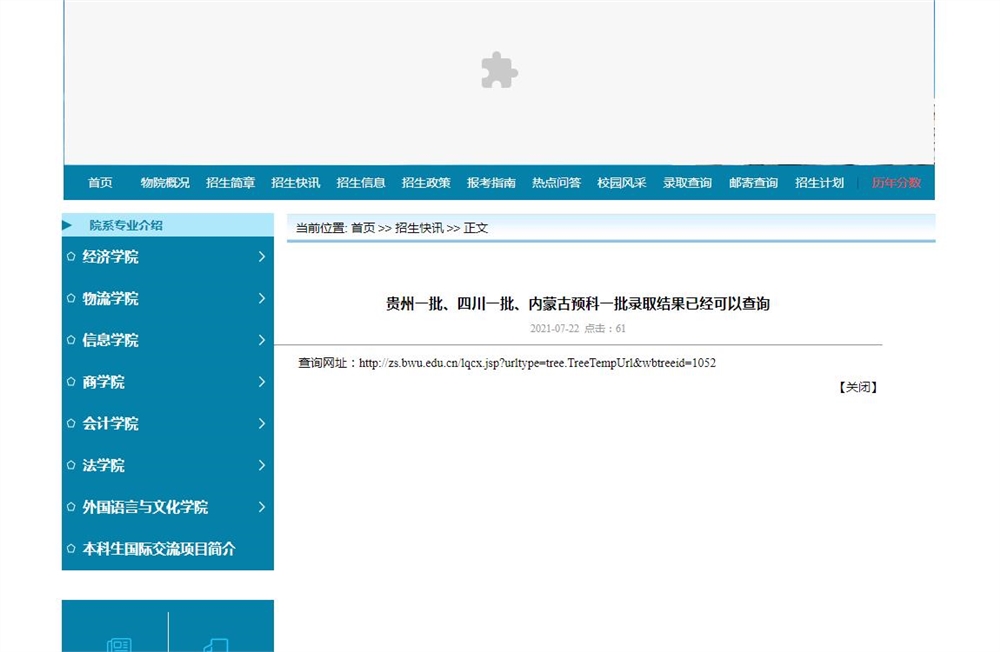This screenshot has width=1000, height=652.
Task: Open the 会计学院 sidebar entry
Action: pyautogui.click(x=110, y=424)
